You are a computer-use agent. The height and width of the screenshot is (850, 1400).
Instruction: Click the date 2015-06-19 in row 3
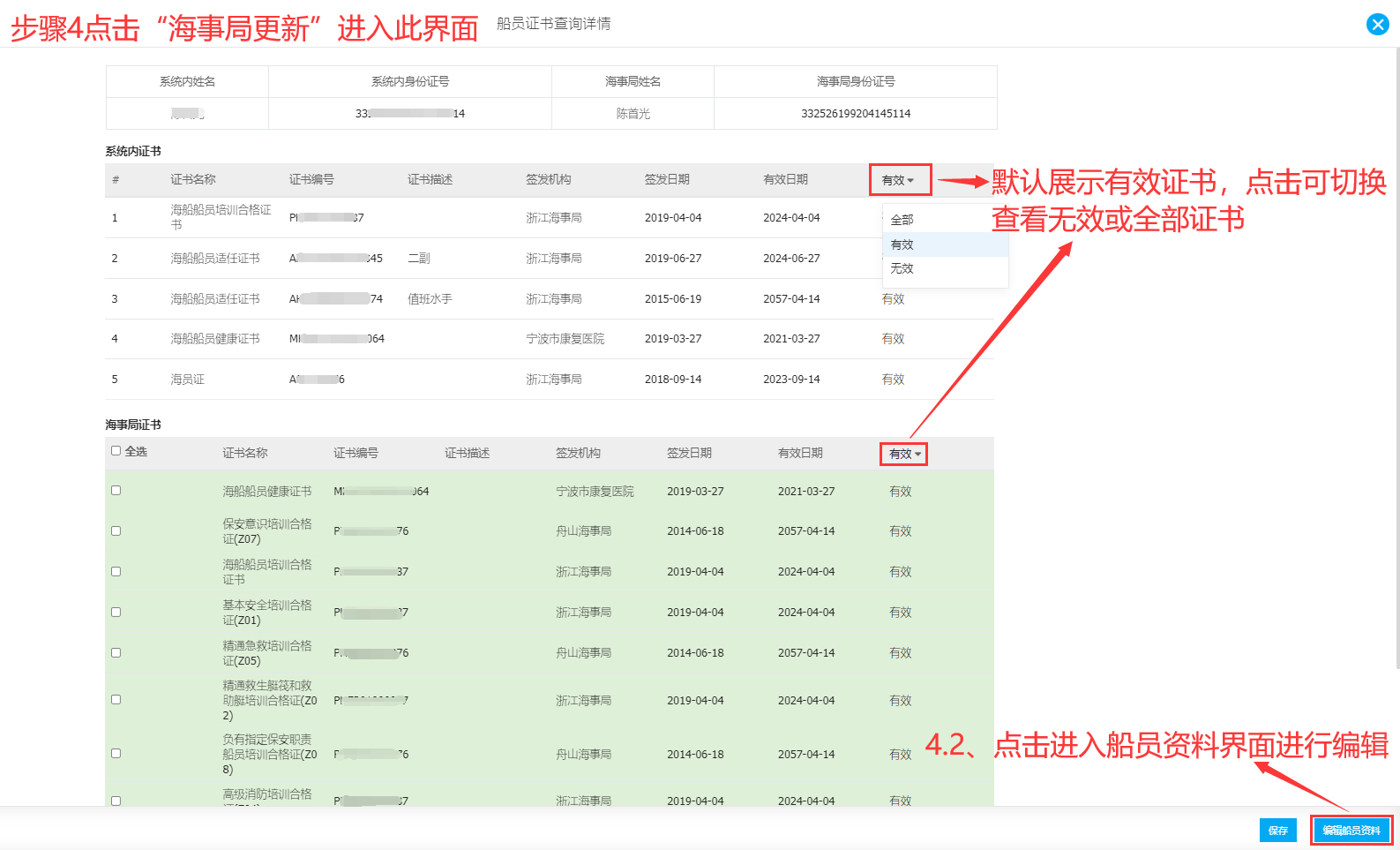point(673,299)
